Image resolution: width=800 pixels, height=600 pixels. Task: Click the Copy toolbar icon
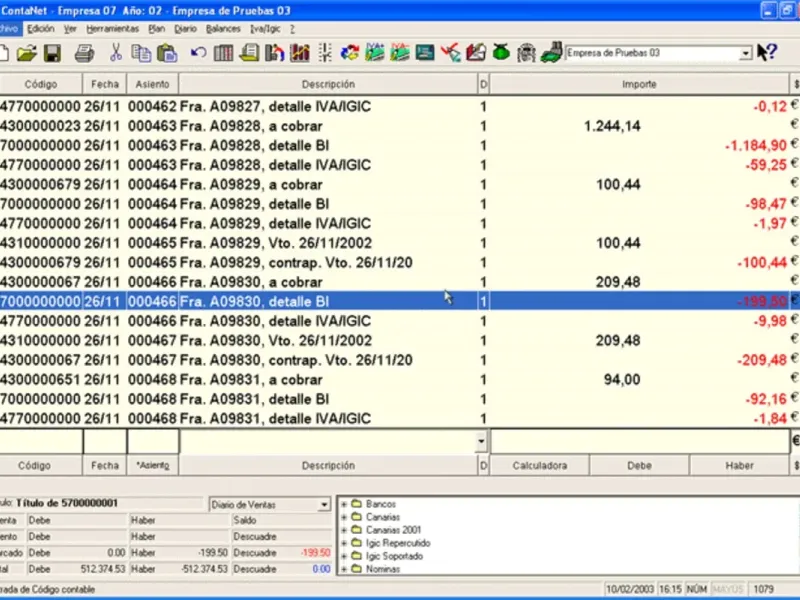140,53
